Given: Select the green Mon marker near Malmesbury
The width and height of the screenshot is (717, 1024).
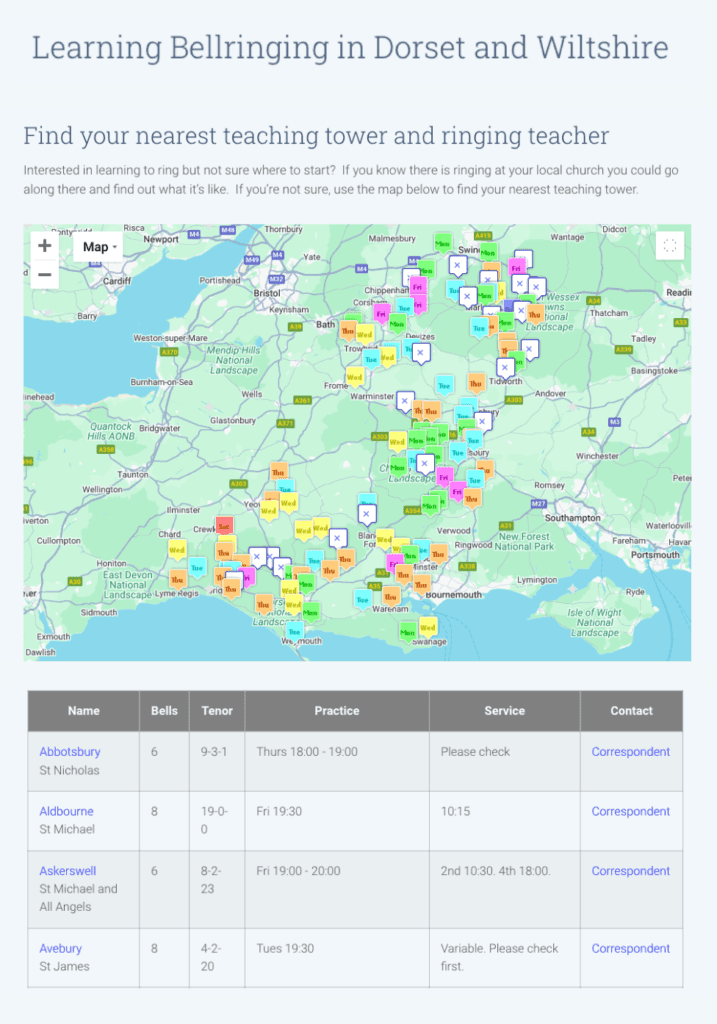Looking at the screenshot, I should [442, 241].
